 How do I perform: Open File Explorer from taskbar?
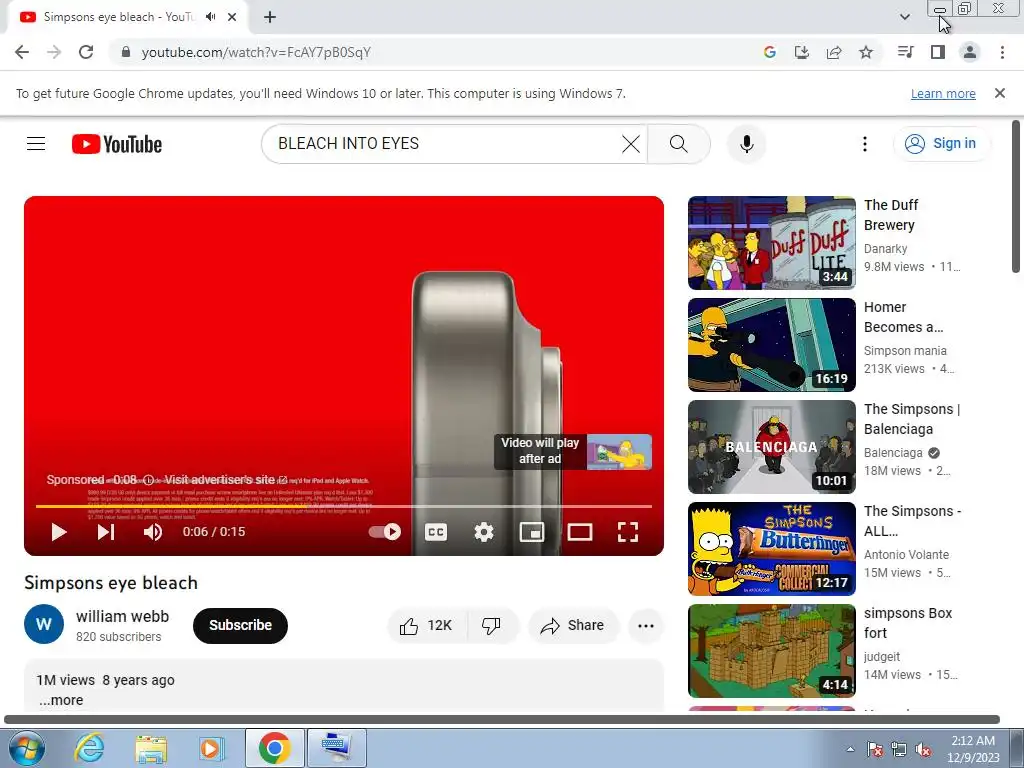[x=151, y=748]
